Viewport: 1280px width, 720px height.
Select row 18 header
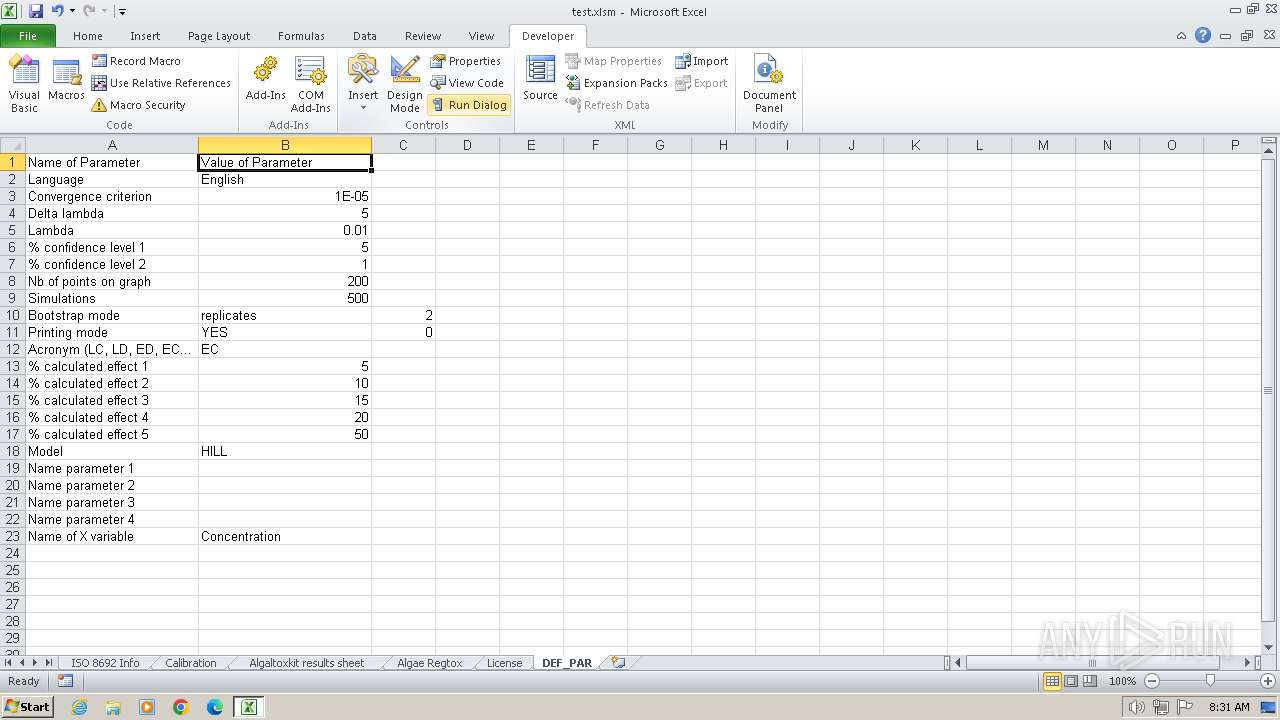[x=13, y=451]
